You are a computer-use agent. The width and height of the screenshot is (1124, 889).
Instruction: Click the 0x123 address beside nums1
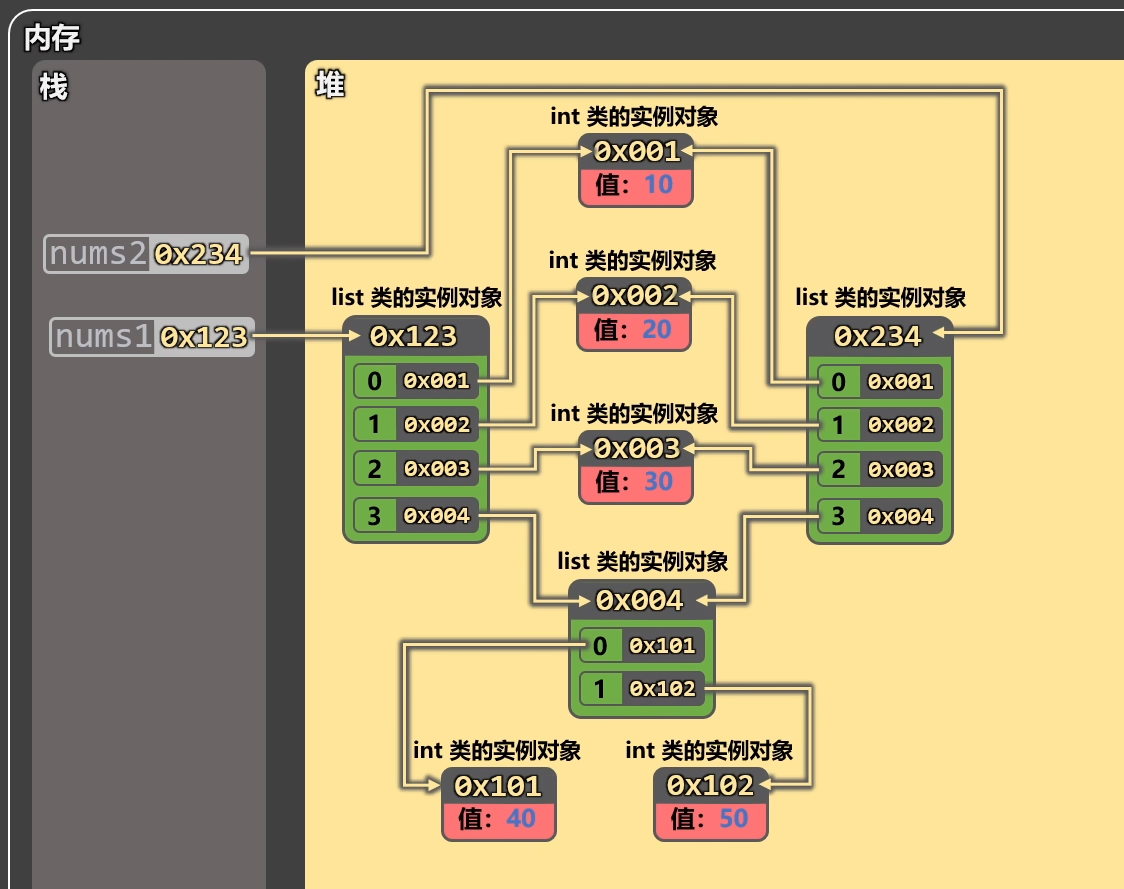click(204, 336)
